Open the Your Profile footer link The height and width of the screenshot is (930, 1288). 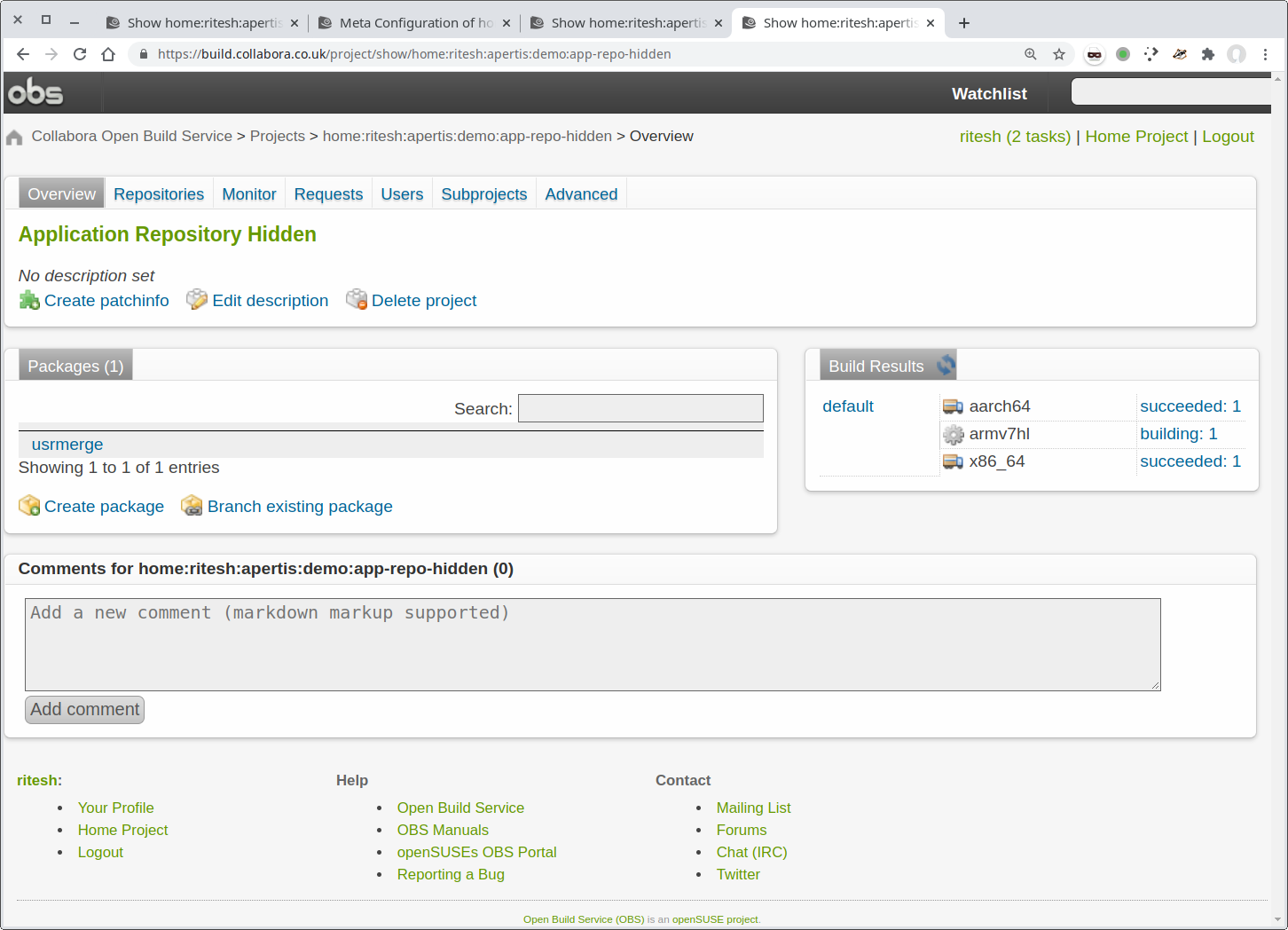click(116, 808)
